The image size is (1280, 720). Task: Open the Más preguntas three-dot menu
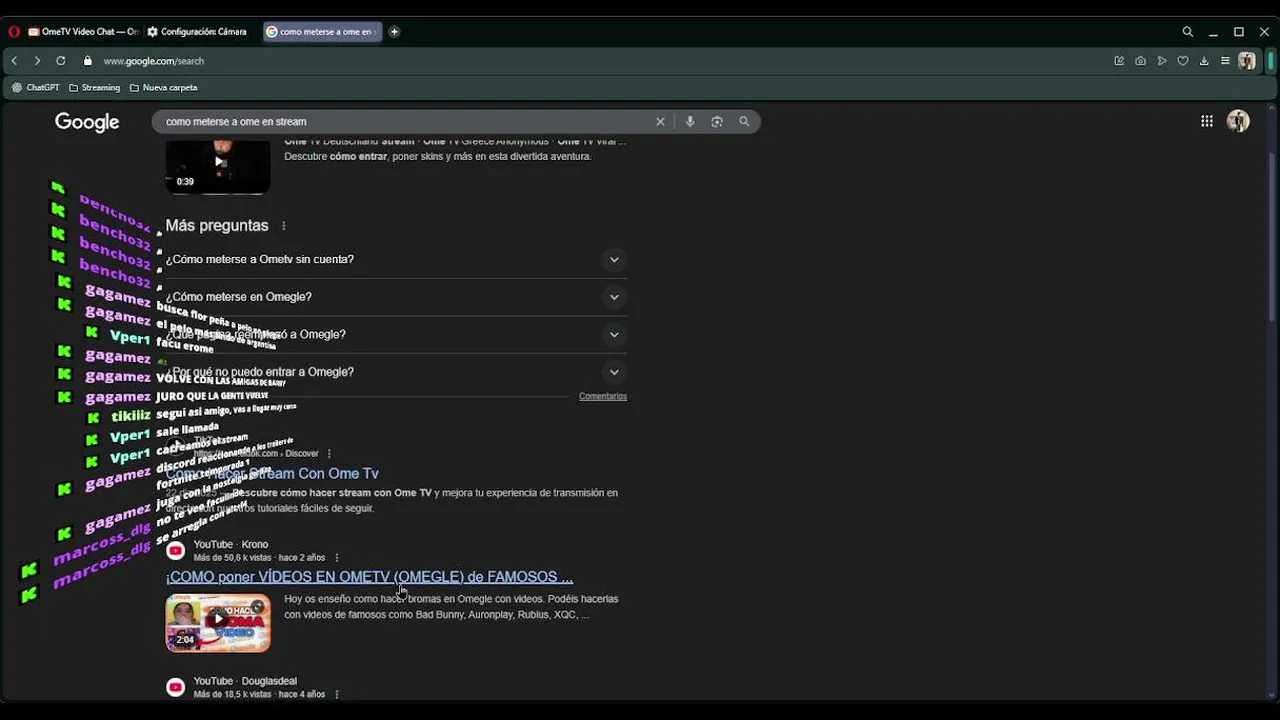tap(284, 226)
